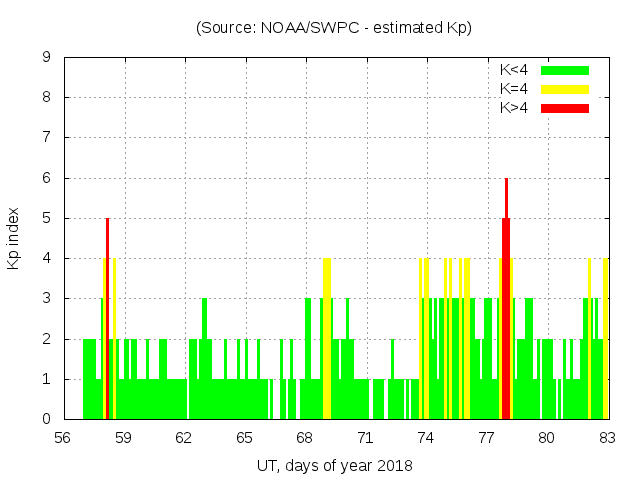The width and height of the screenshot is (640, 480).
Task: Select the red Kp 5 bar near day 58
Action: pyautogui.click(x=107, y=320)
